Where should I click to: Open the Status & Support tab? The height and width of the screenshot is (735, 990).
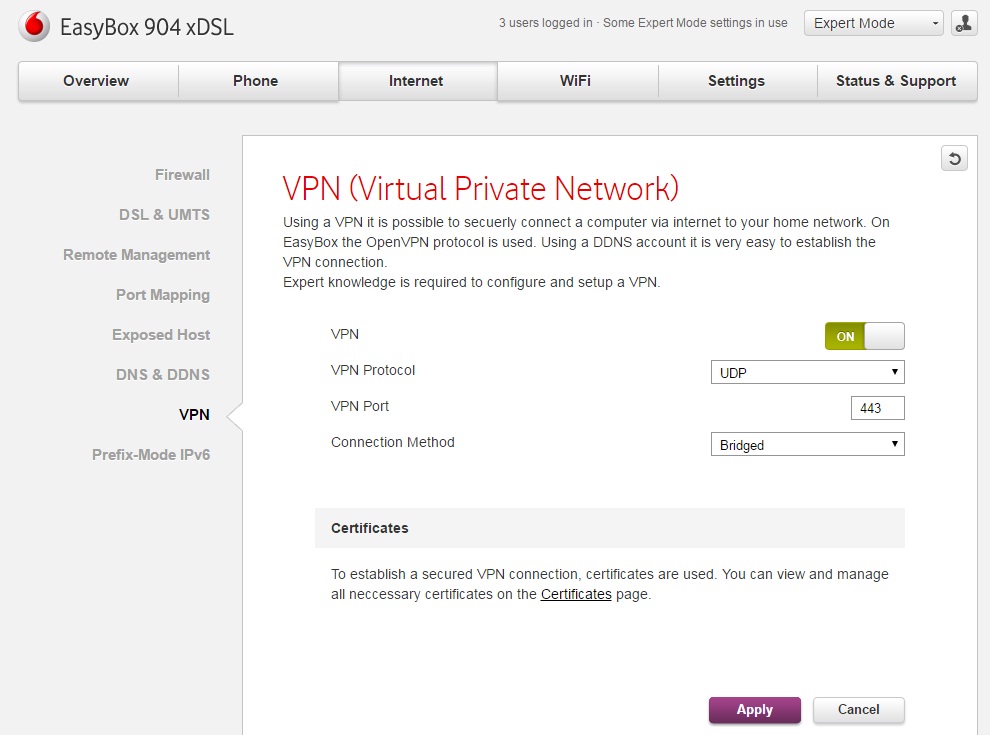896,81
